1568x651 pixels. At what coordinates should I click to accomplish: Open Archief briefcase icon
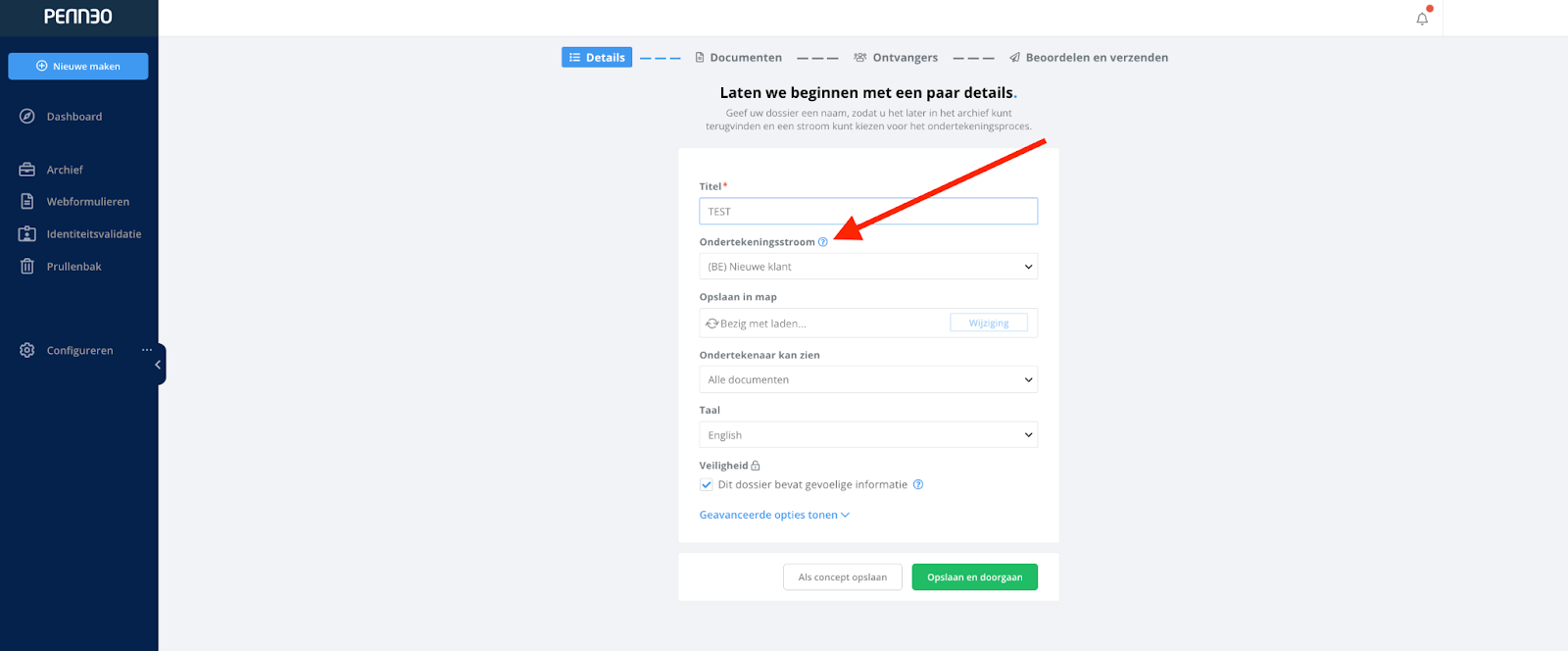tap(27, 170)
